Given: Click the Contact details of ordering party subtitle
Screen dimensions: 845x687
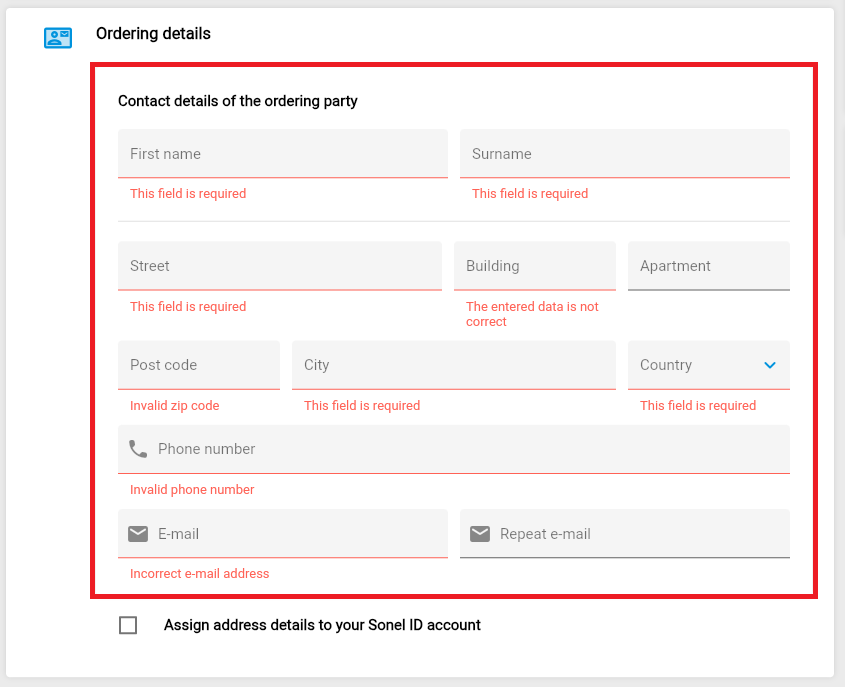Looking at the screenshot, I should [x=238, y=101].
